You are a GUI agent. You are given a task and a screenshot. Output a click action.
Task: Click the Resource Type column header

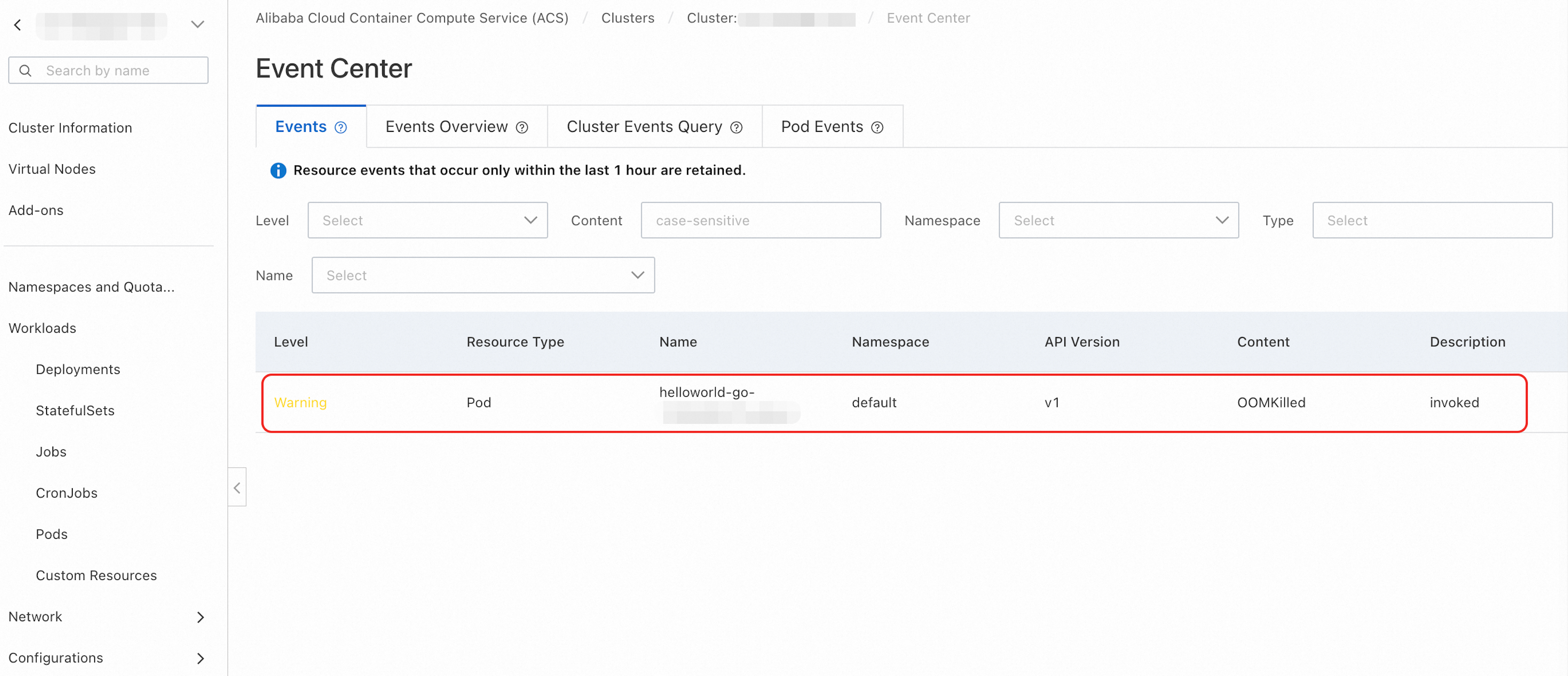tap(515, 342)
